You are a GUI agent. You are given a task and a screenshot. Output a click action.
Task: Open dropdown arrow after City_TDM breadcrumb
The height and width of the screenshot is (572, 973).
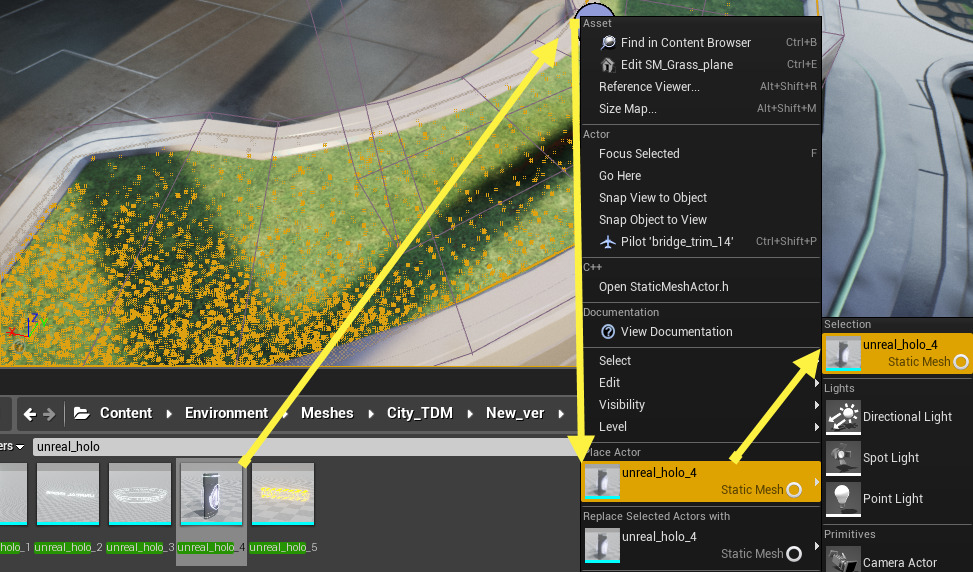click(470, 414)
